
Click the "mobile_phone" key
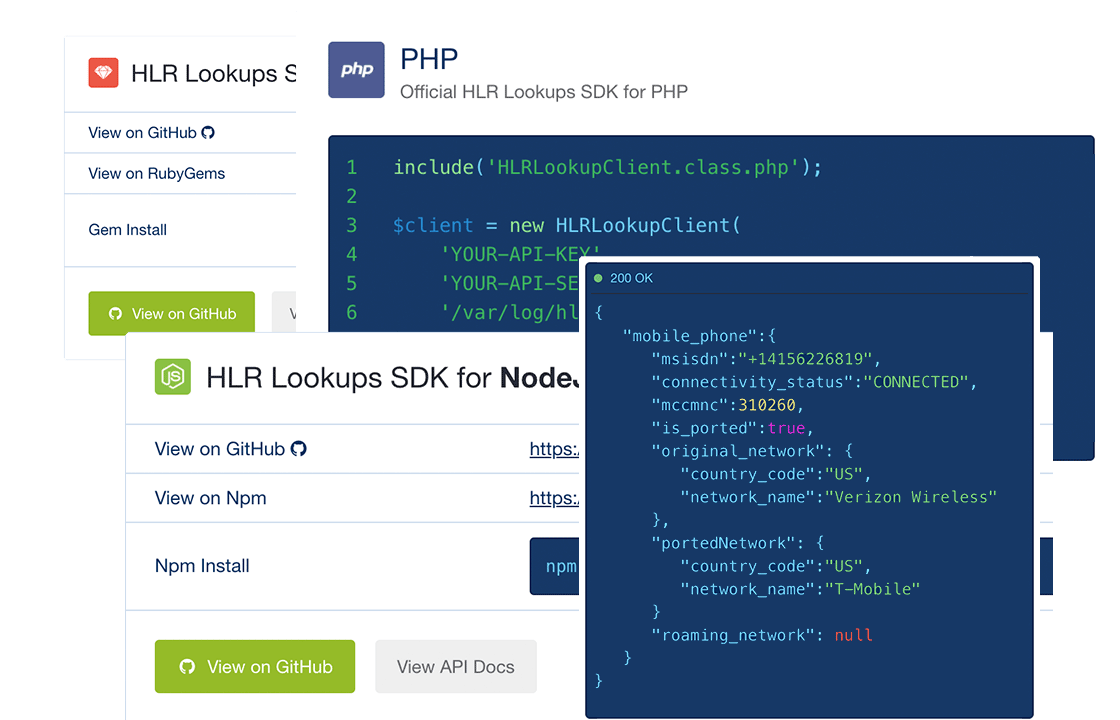pos(690,336)
